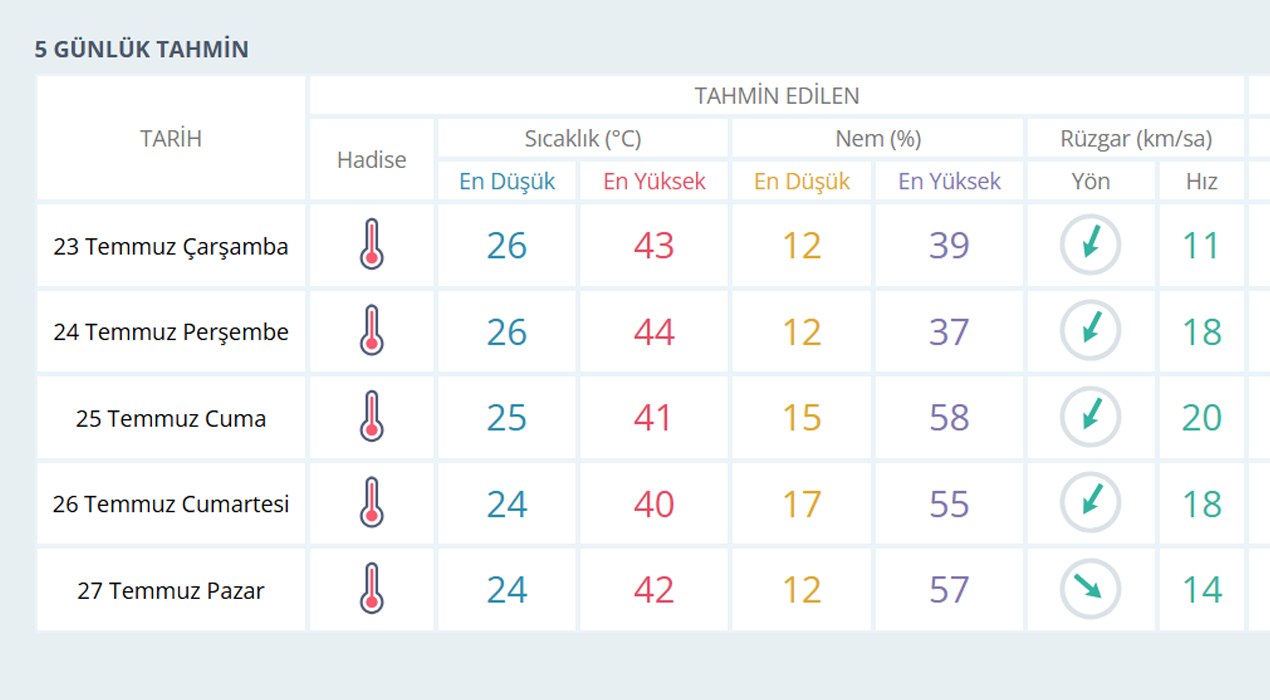This screenshot has height=700, width=1270.
Task: Click the thermometer icon for 23 Temmuz Çarşamba
Action: (372, 245)
